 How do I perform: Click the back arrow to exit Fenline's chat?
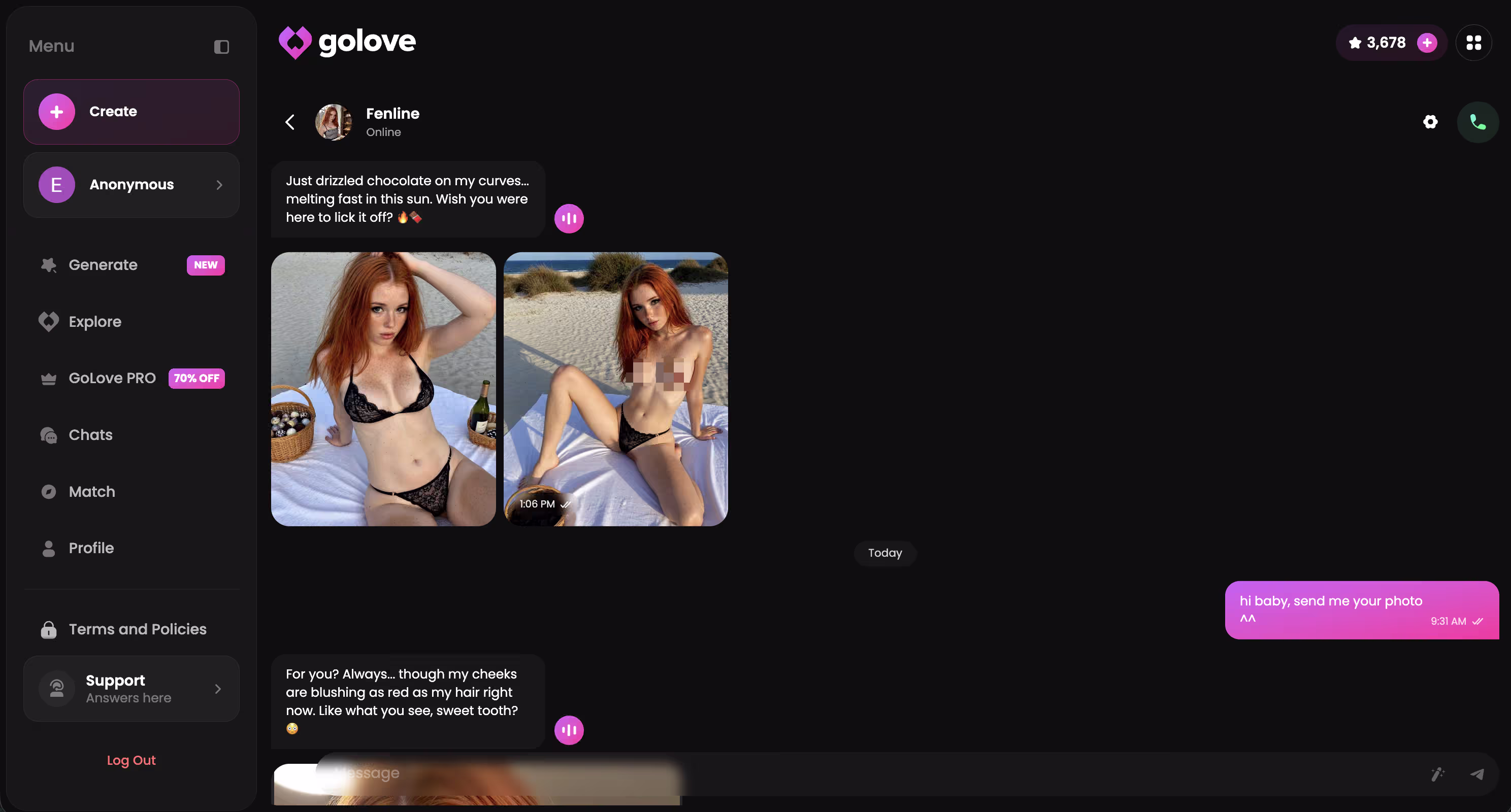pyautogui.click(x=290, y=122)
